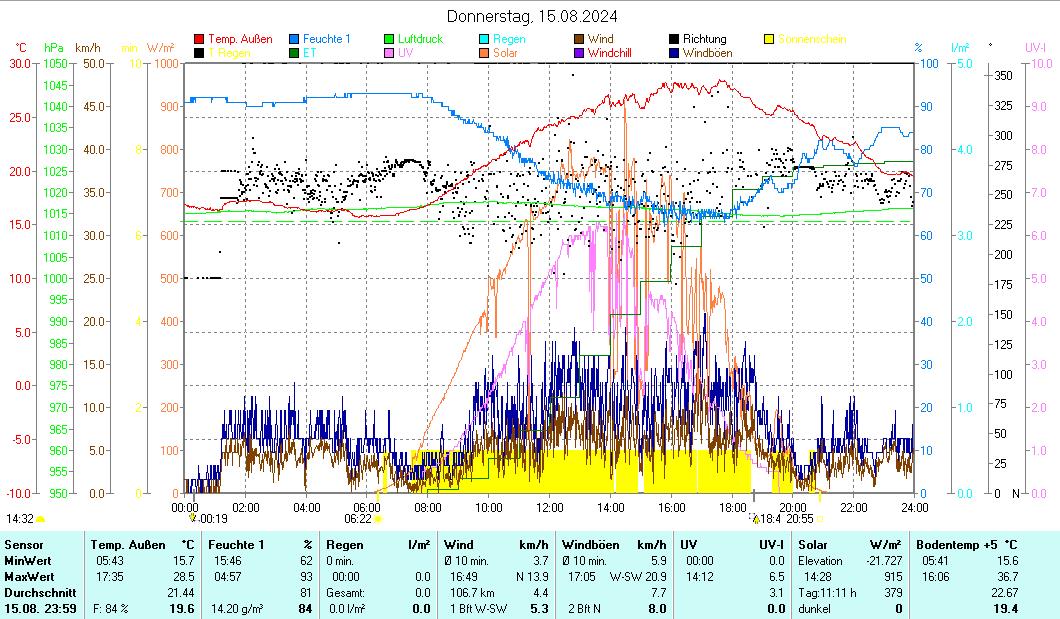
Task: Click the yellow Sonnenschein legend swatch
Action: point(769,39)
